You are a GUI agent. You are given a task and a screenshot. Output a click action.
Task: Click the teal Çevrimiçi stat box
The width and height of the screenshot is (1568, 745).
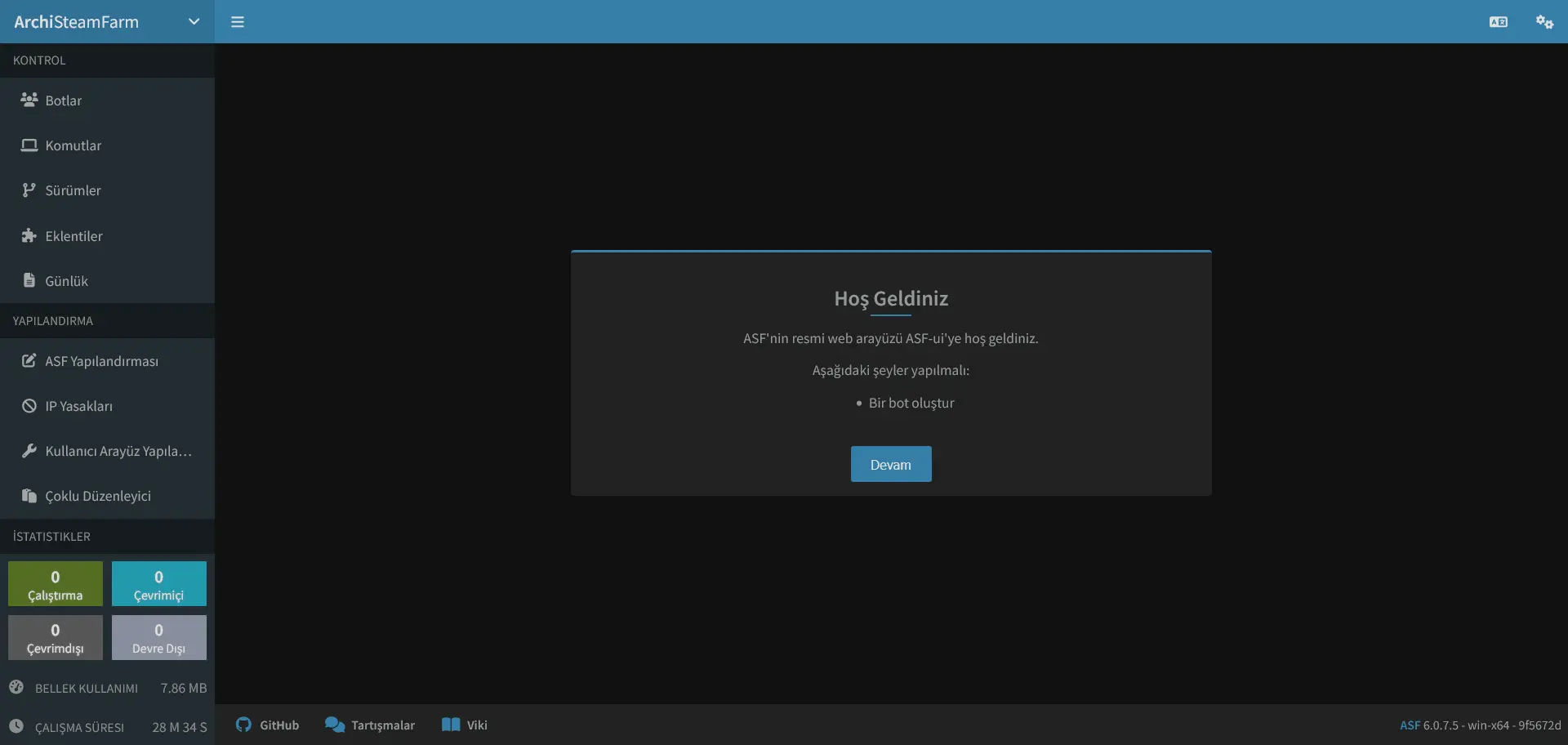(x=159, y=583)
